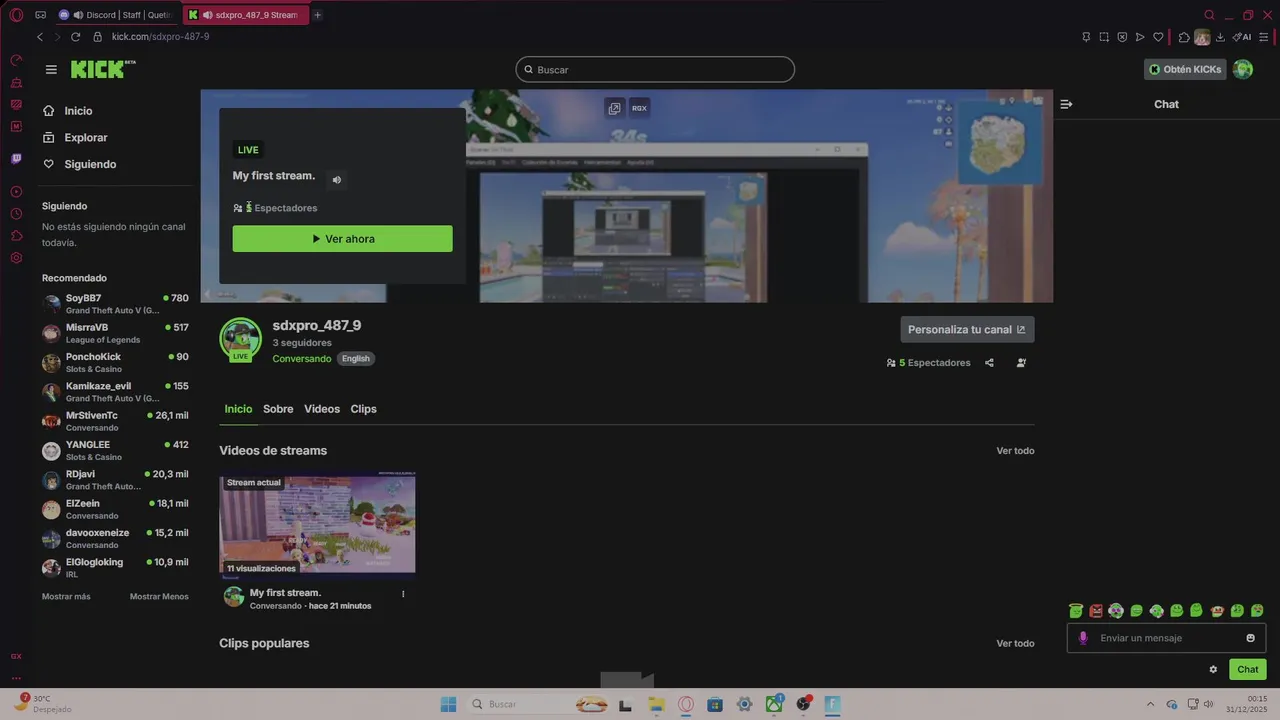Open a new browser tab
This screenshot has width=1280, height=720.
(x=318, y=15)
